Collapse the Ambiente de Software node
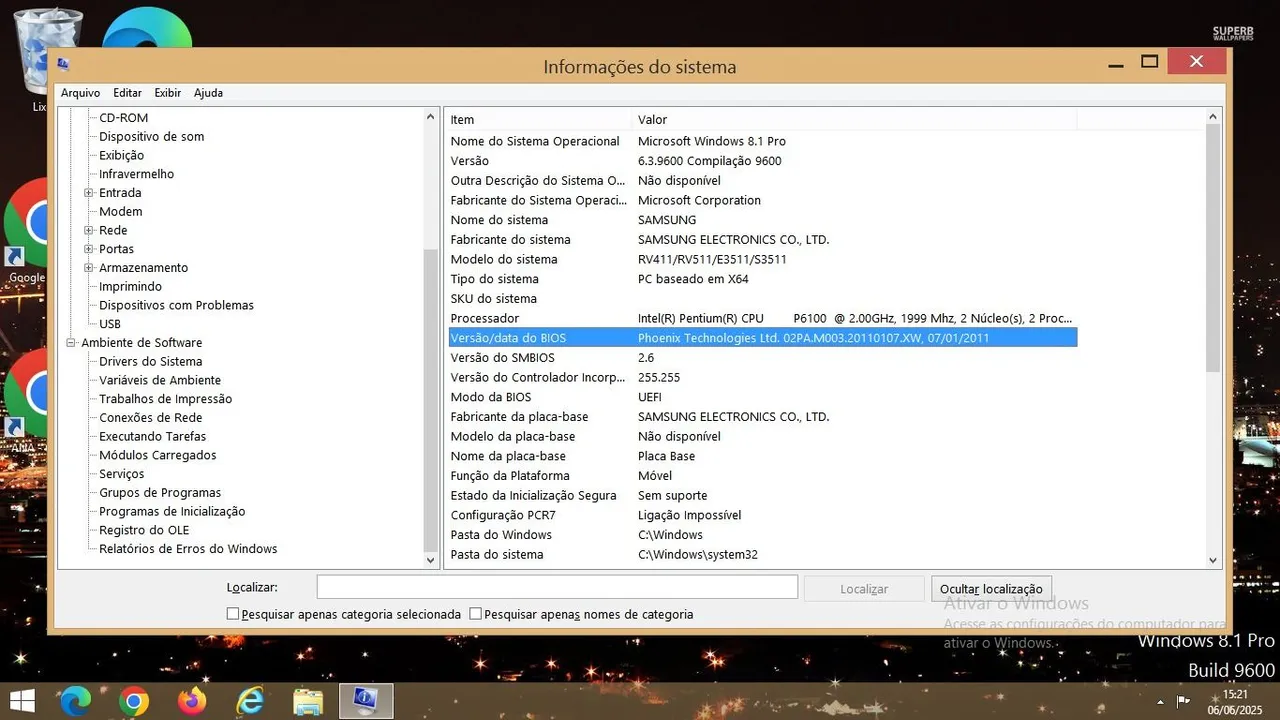Screen dimensions: 1280x720 click(71, 343)
